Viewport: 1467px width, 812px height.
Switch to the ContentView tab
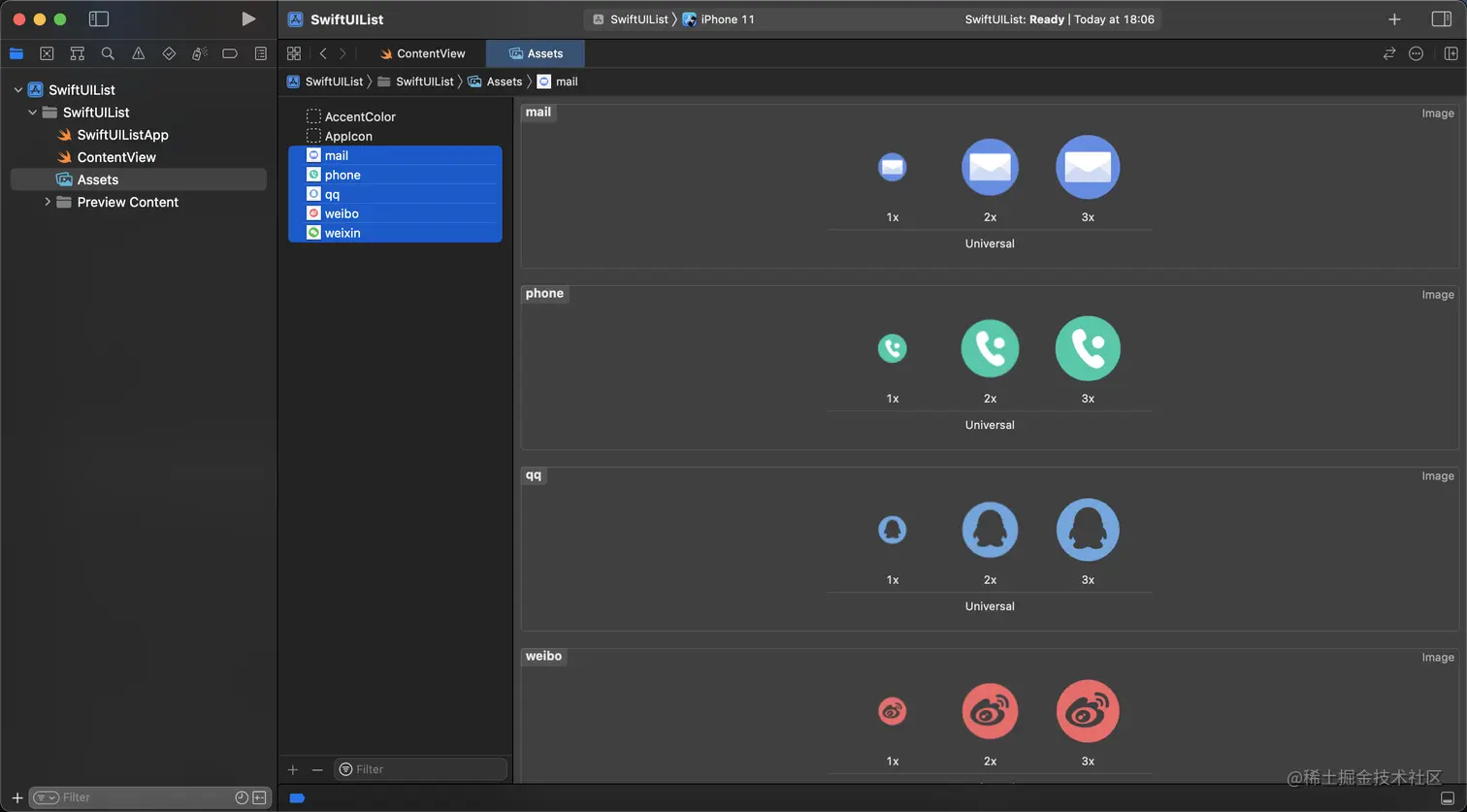tap(422, 53)
